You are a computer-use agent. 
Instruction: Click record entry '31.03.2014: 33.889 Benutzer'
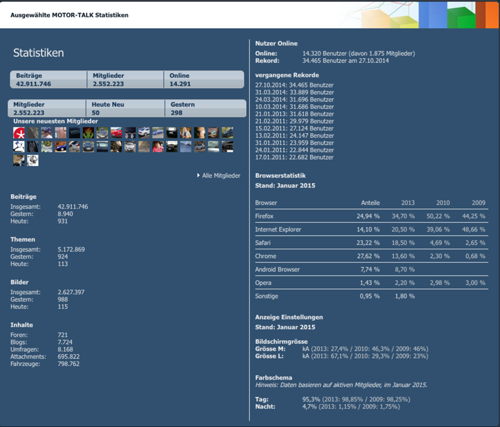pos(294,92)
